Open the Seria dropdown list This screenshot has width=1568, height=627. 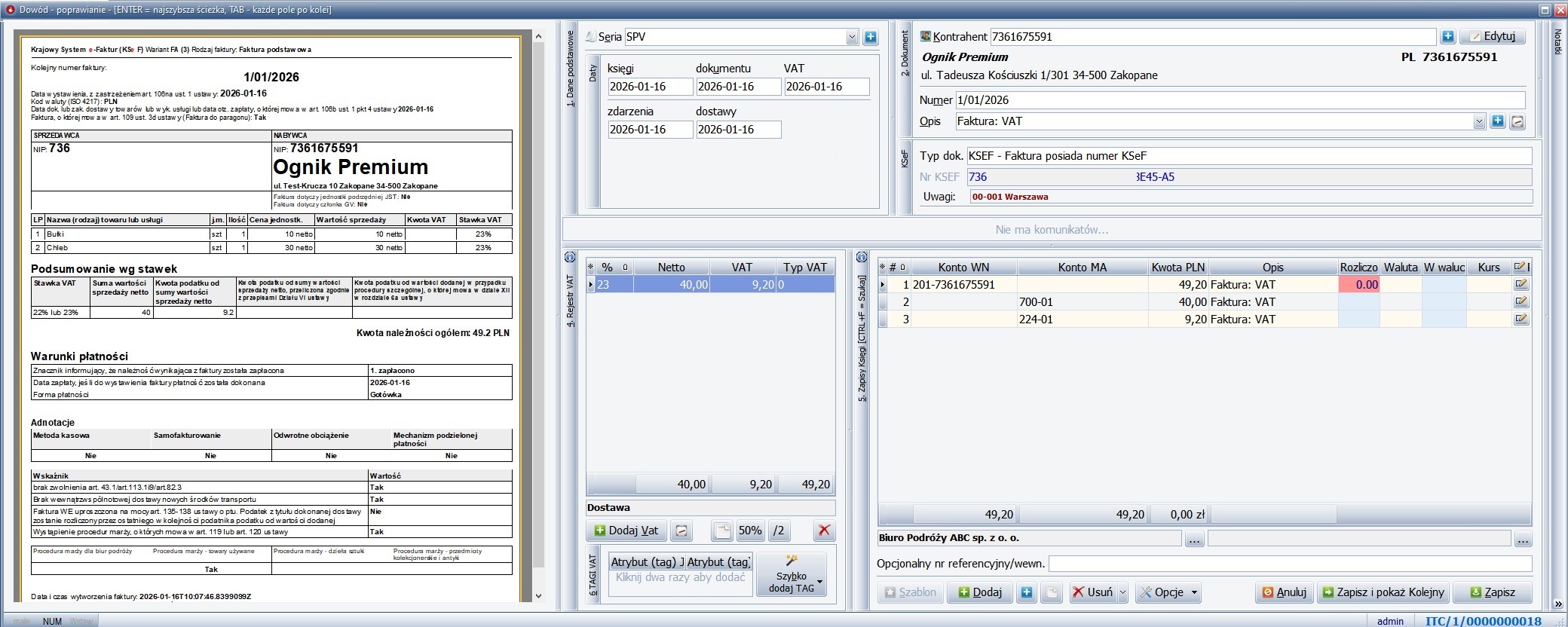coord(851,37)
